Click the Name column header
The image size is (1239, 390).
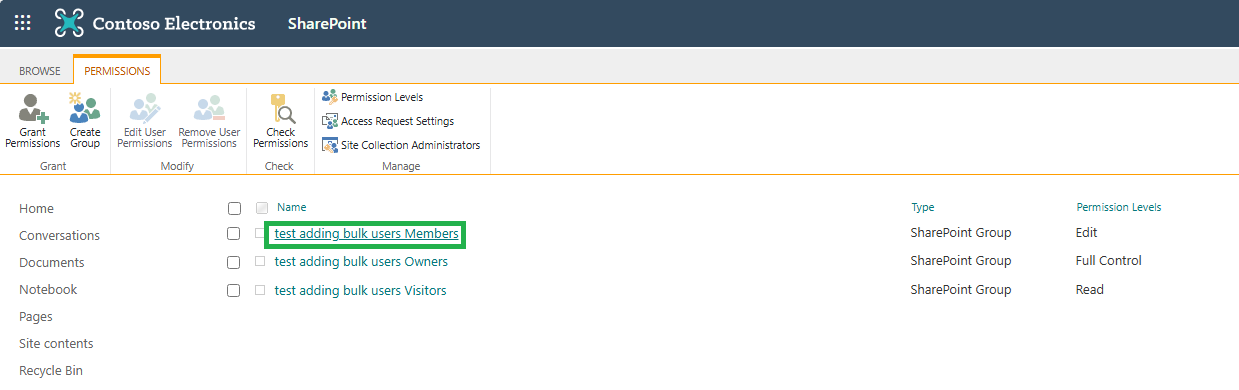point(291,207)
